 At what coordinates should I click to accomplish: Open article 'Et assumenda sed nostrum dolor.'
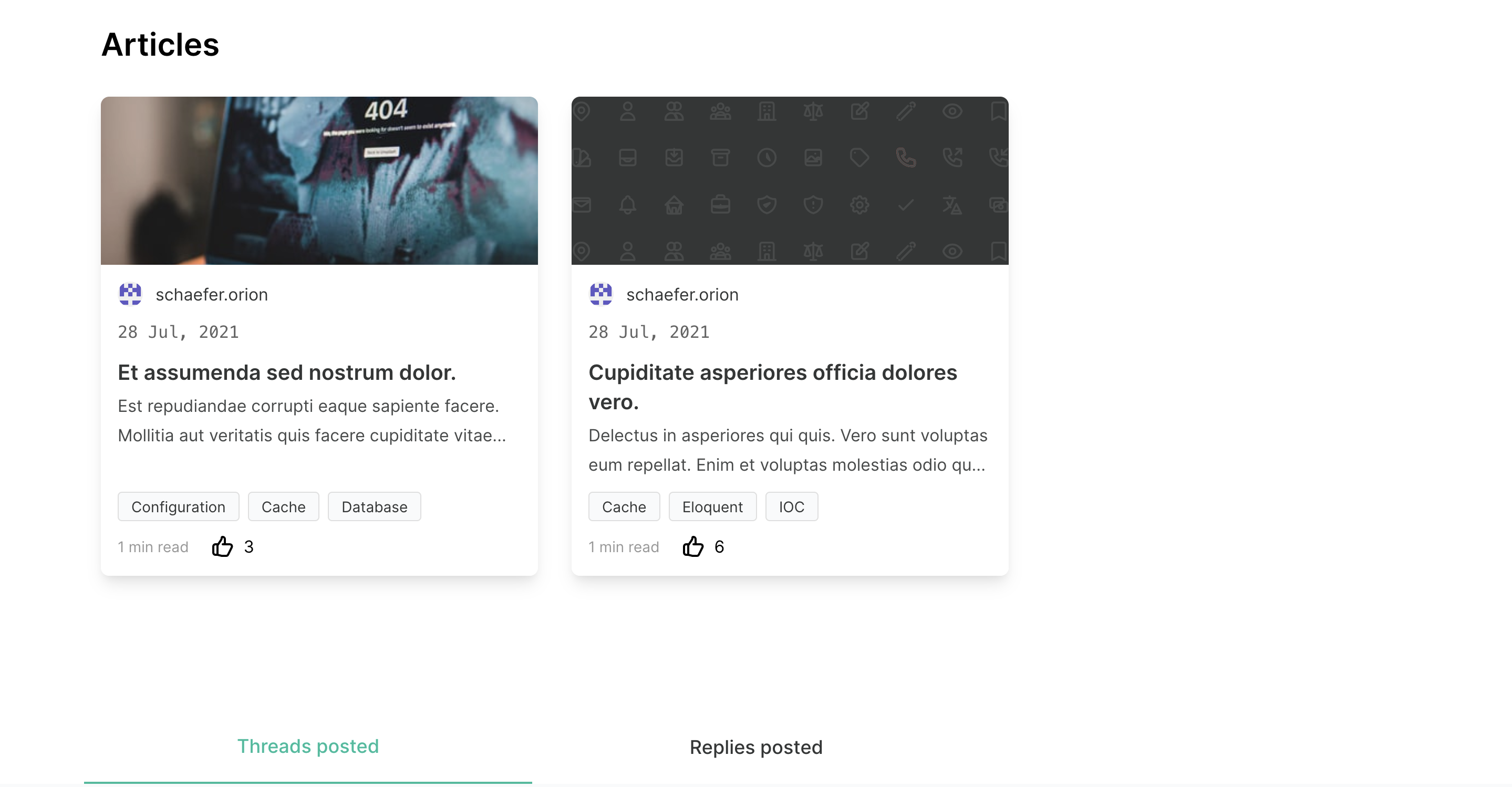pos(286,372)
